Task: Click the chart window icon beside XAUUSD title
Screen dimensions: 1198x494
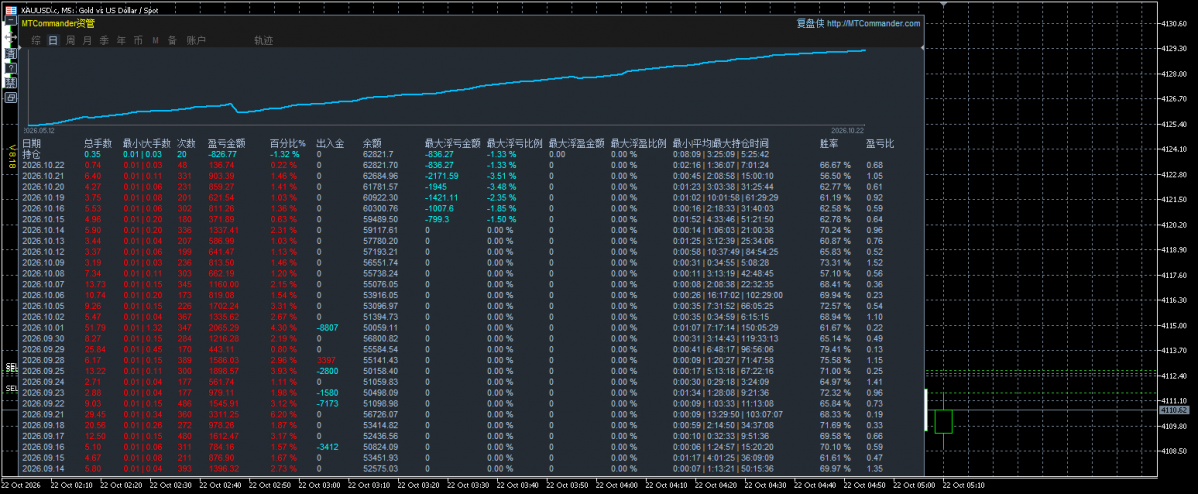Action: click(11, 10)
